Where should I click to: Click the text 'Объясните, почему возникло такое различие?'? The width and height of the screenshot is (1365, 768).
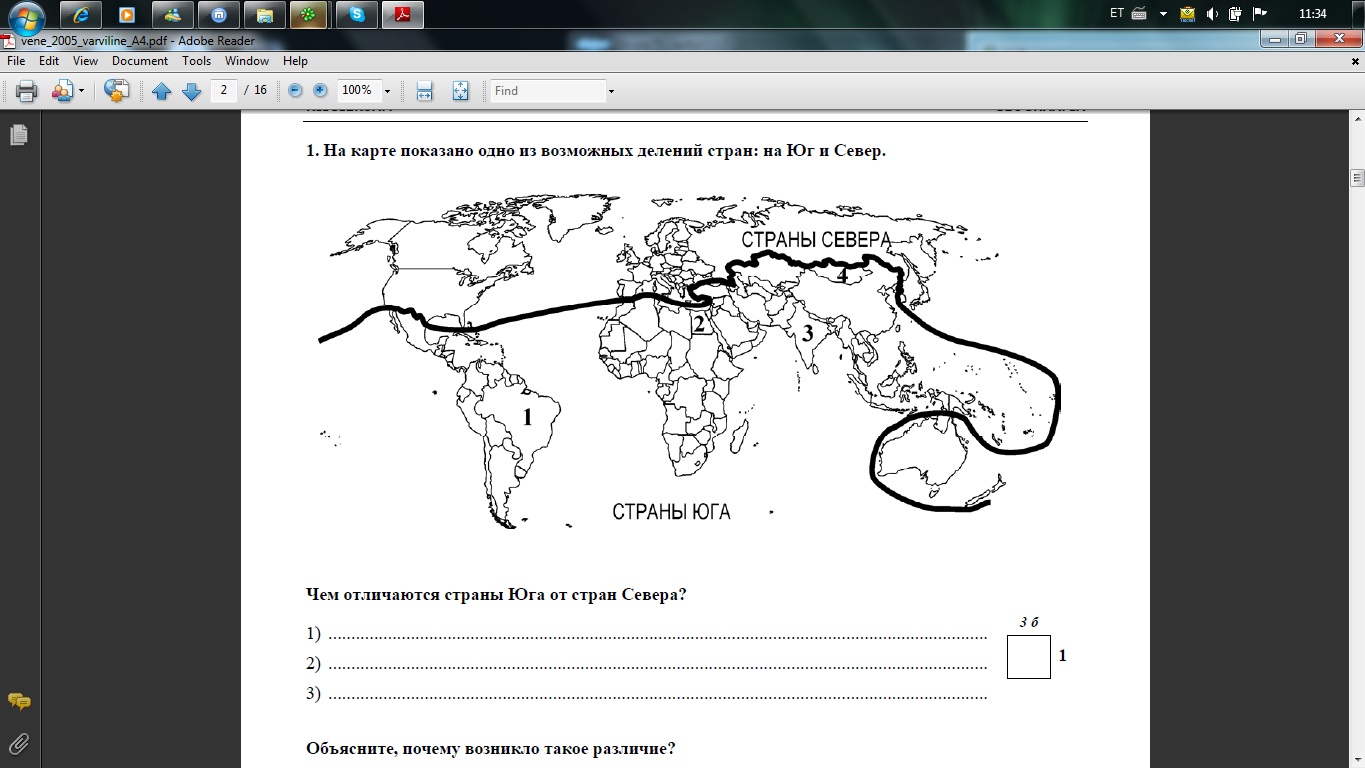[491, 748]
